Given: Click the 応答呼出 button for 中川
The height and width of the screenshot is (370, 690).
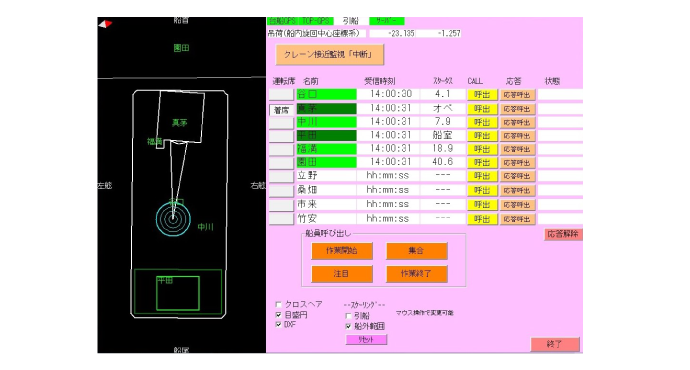Looking at the screenshot, I should [518, 122].
